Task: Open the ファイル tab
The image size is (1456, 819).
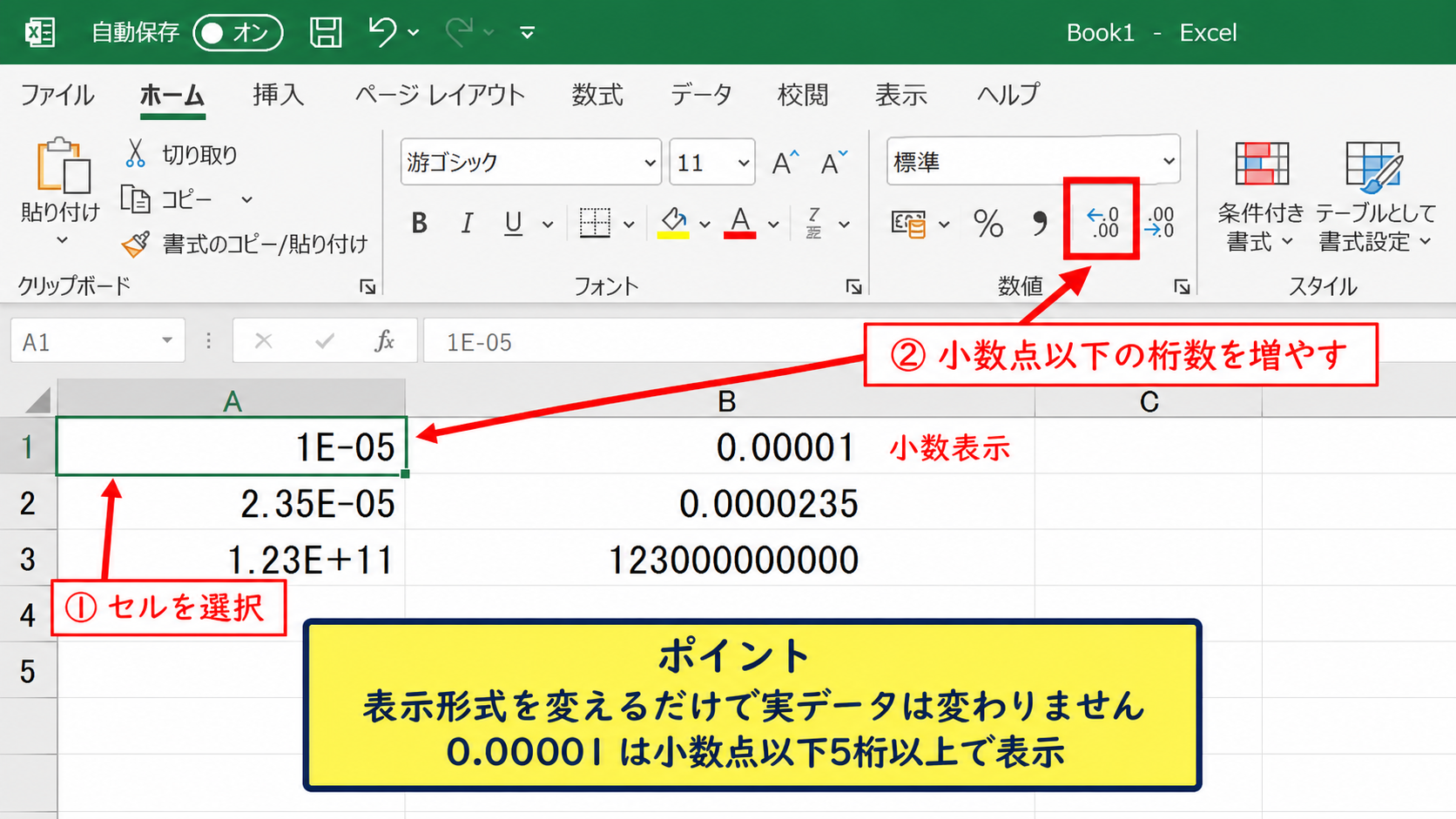Action: pyautogui.click(x=57, y=95)
